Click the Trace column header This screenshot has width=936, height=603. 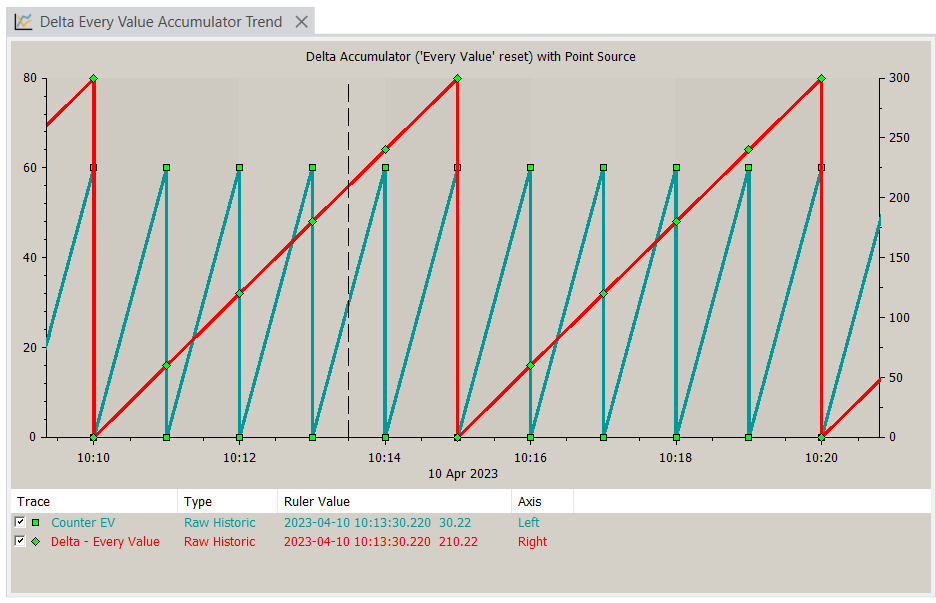pos(34,501)
